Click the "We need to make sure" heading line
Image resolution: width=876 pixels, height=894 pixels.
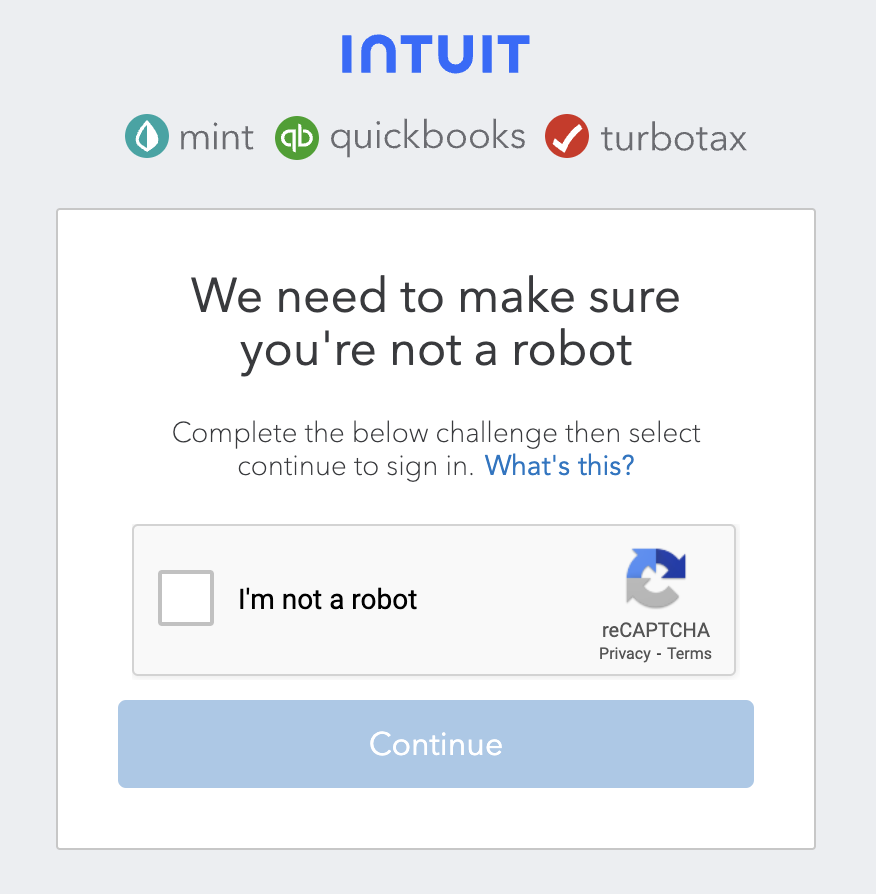click(435, 296)
